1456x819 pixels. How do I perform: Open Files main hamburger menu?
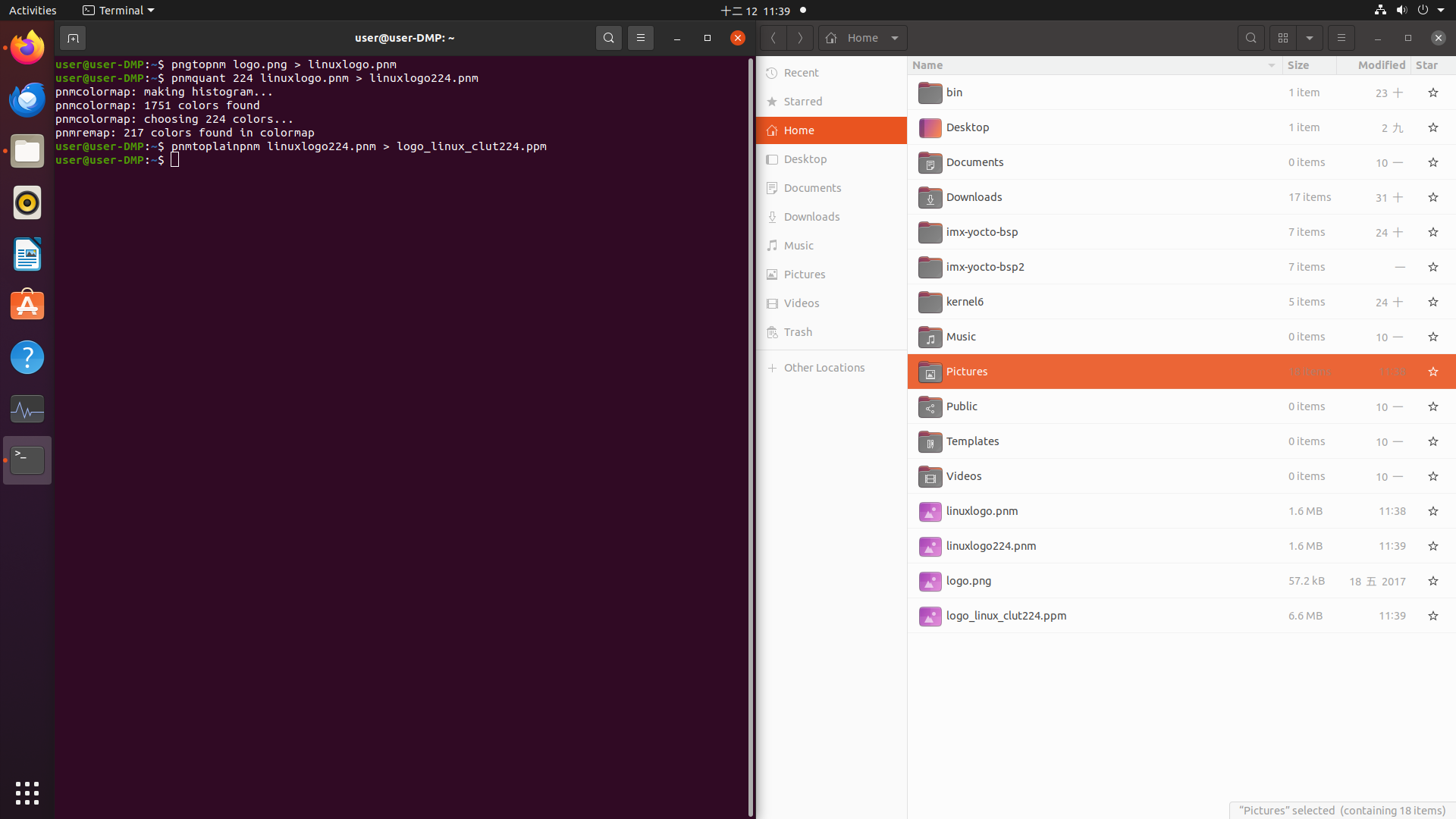click(x=1341, y=38)
